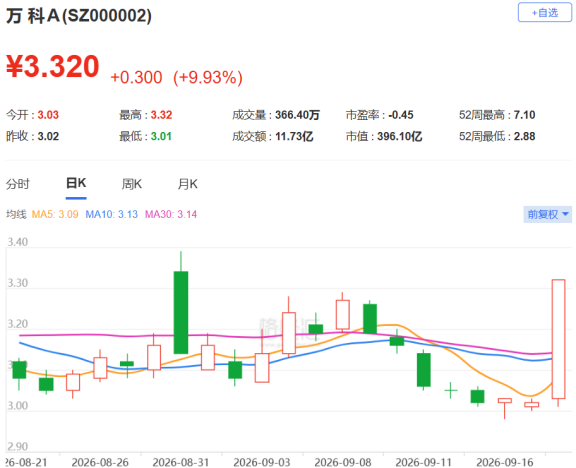This screenshot has height=468, width=576.
Task: Add stock via +自选 button
Action: [x=545, y=12]
